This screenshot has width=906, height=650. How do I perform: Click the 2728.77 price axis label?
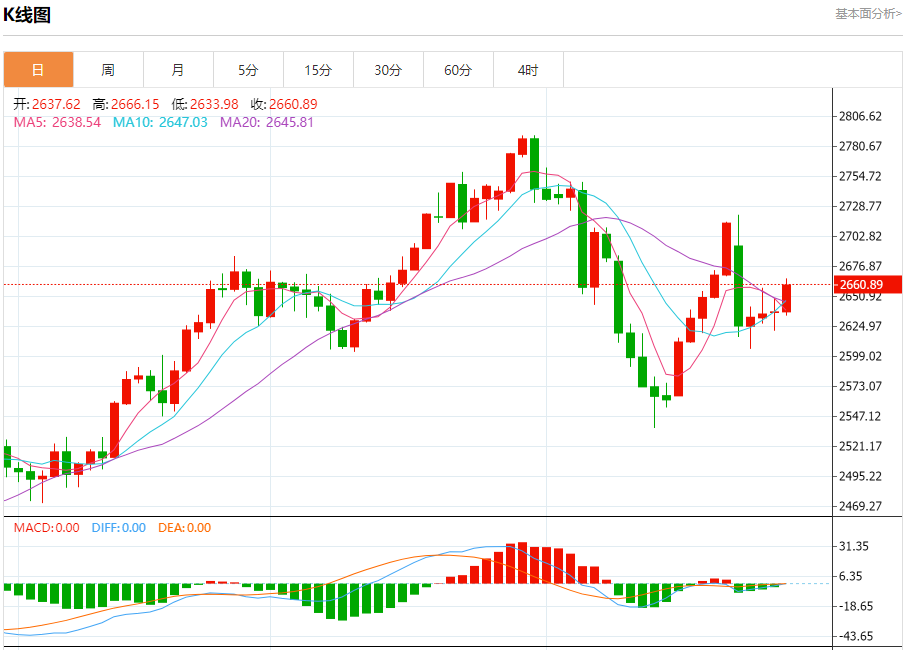pyautogui.click(x=860, y=206)
